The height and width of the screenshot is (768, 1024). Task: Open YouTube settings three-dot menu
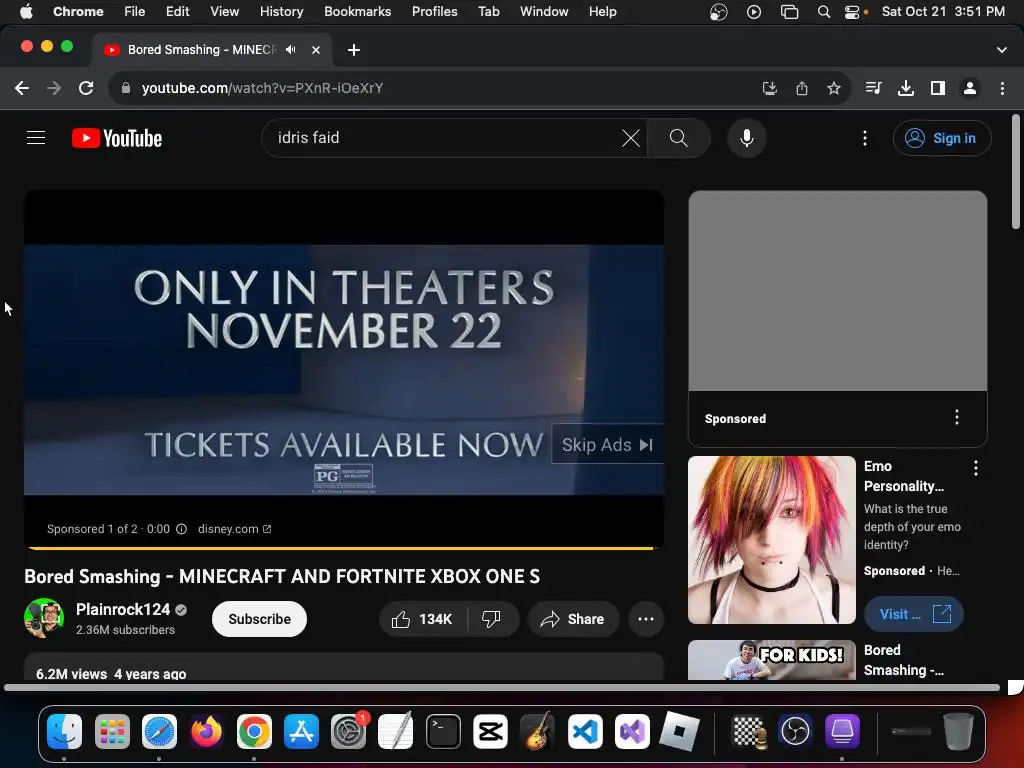[x=865, y=138]
